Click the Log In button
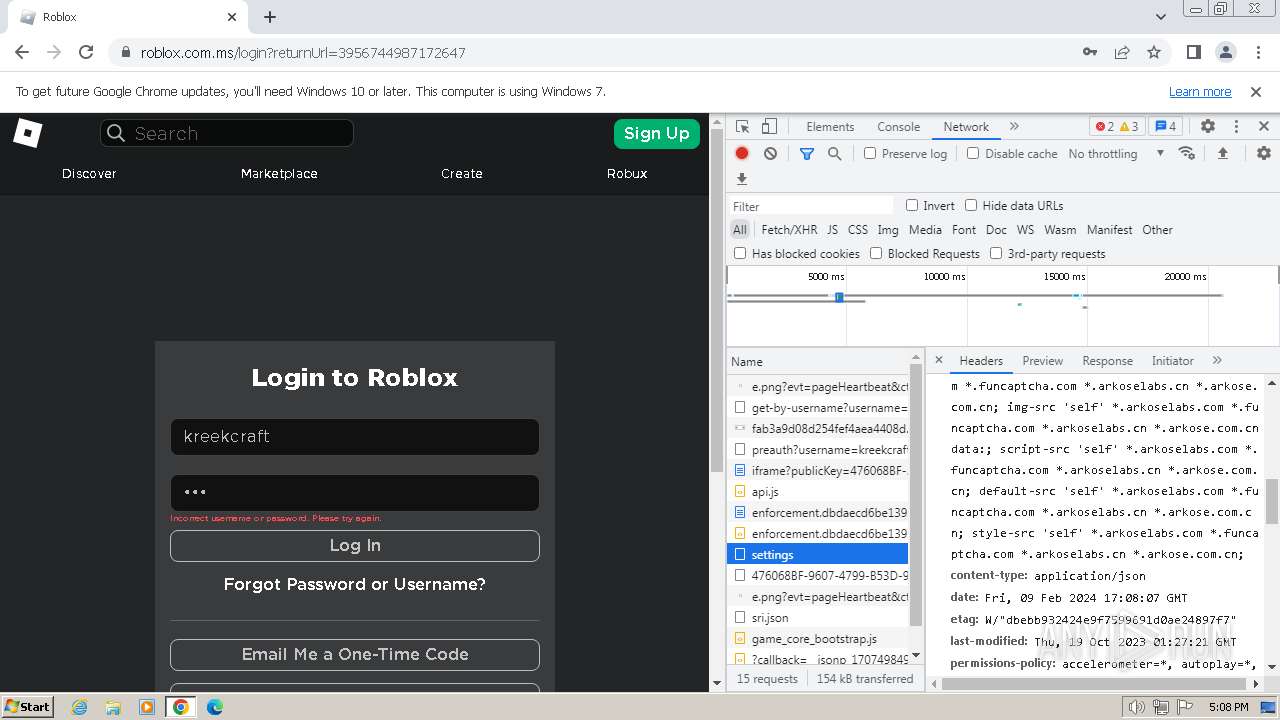This screenshot has width=1280, height=720. point(355,546)
